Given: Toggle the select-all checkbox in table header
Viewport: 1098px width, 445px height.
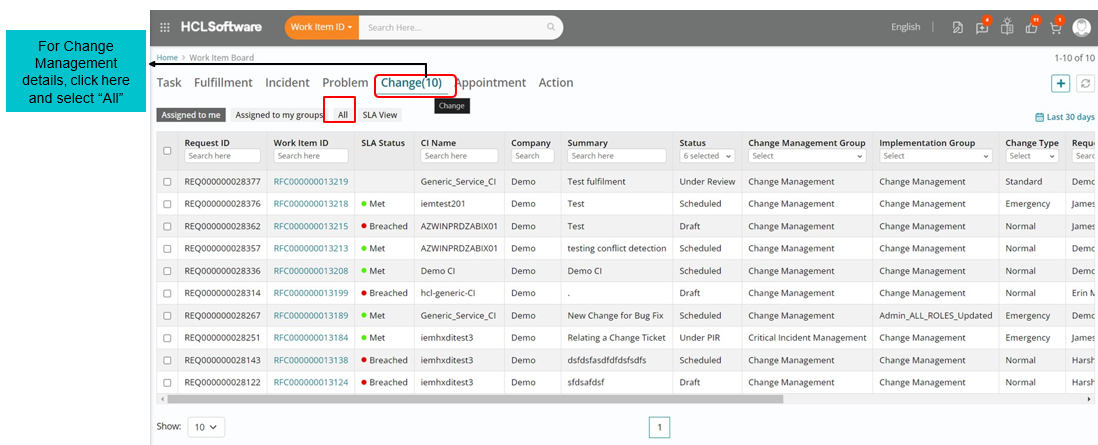Looking at the screenshot, I should tap(167, 150).
